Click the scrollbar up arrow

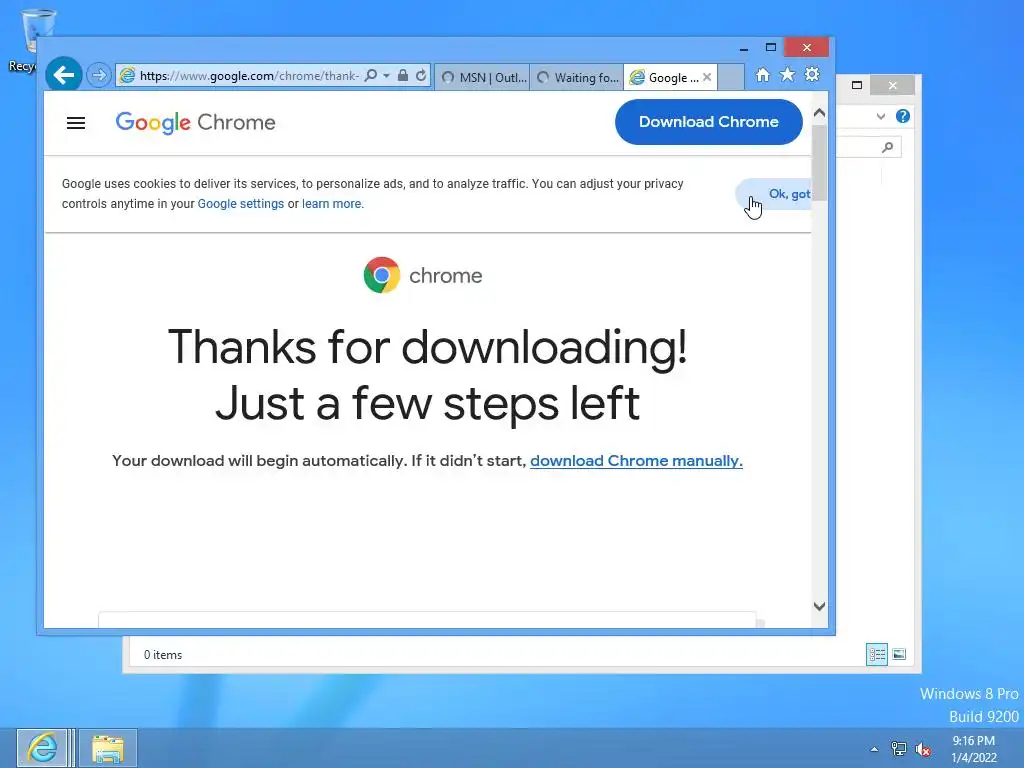click(820, 113)
